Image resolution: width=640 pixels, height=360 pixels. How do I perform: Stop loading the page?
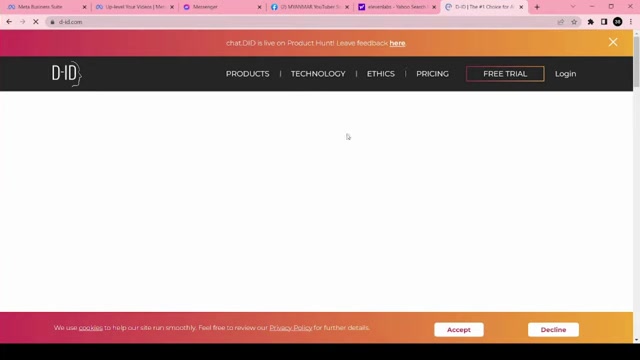[36, 22]
